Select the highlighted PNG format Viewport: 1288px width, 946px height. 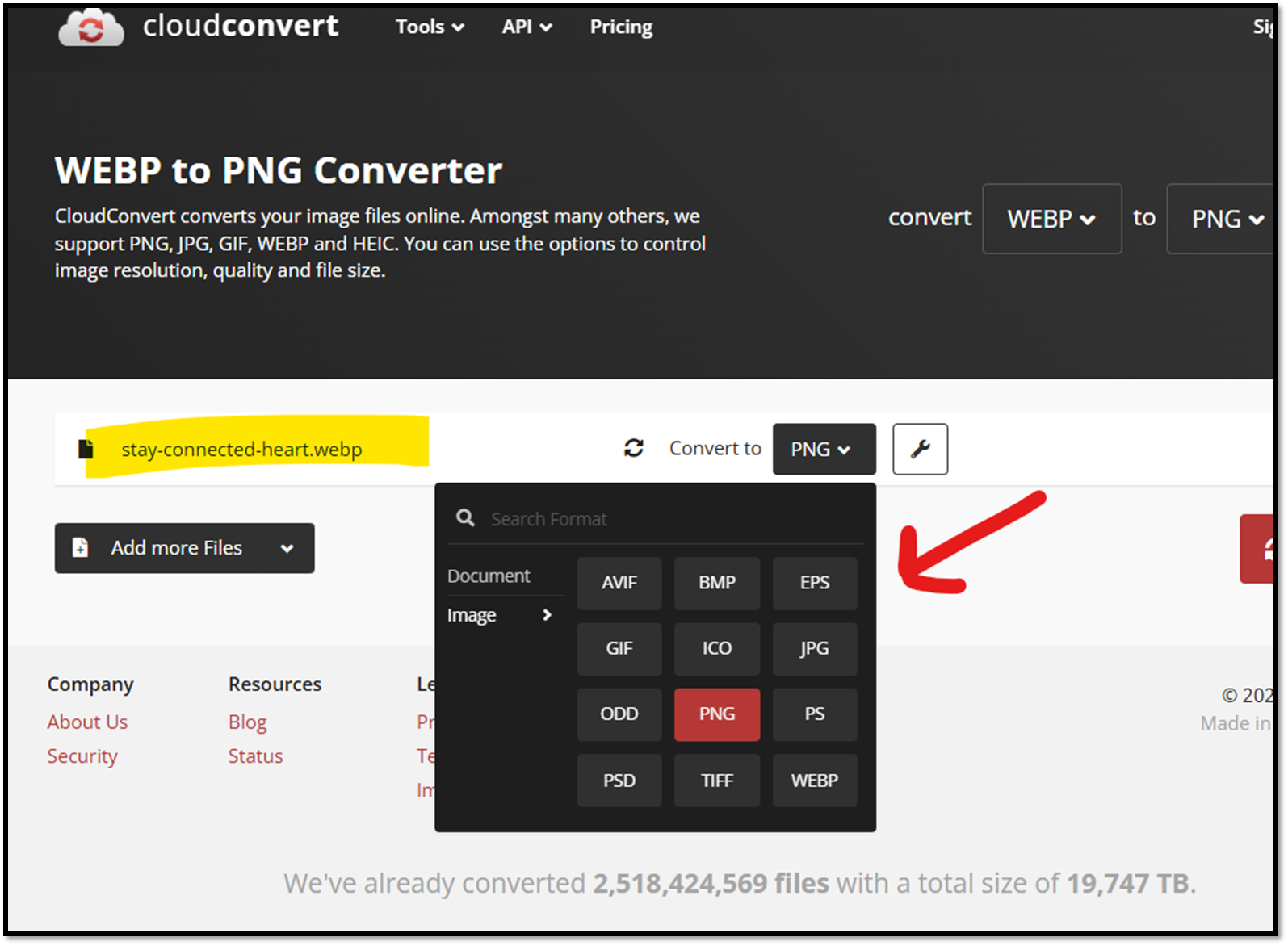tap(717, 714)
